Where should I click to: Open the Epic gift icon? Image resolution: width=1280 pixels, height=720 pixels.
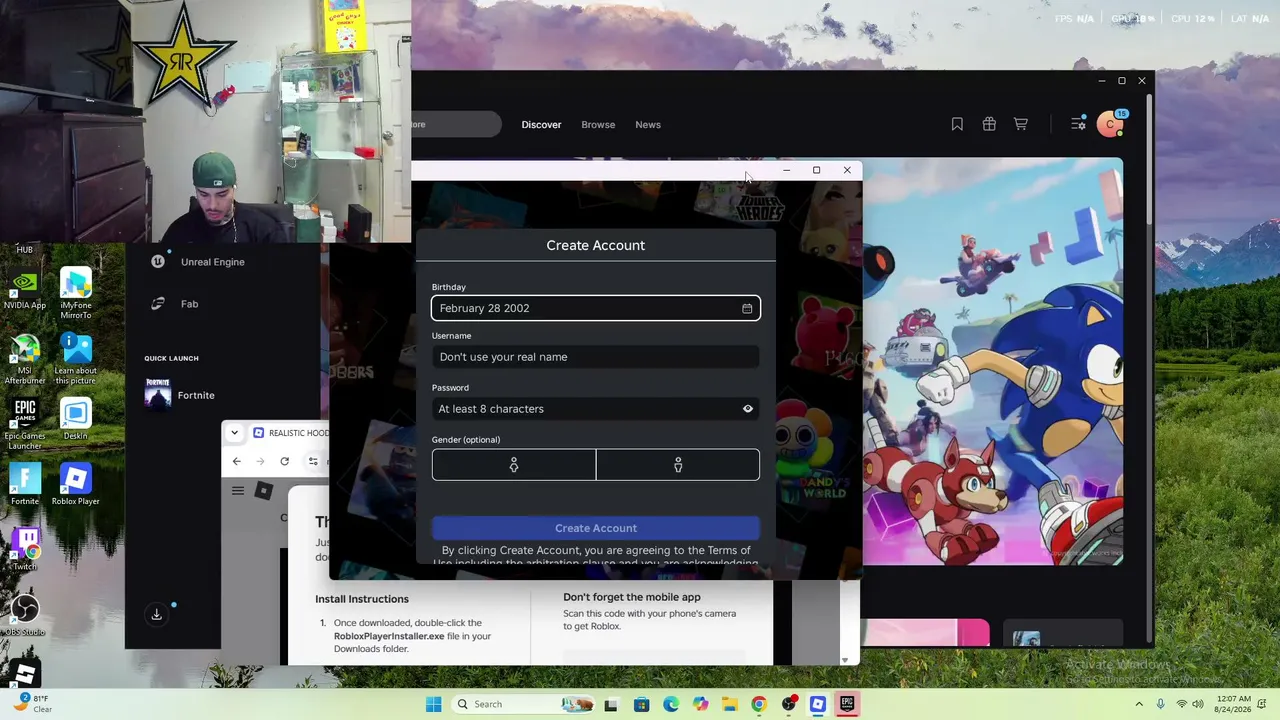click(989, 124)
